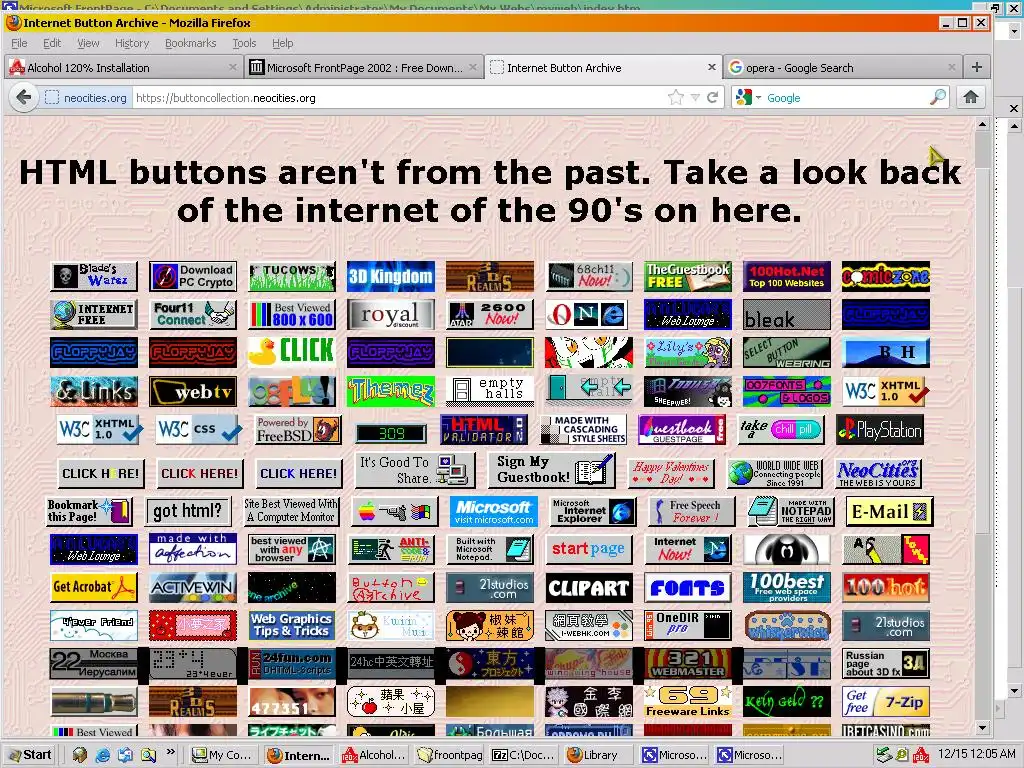Image resolution: width=1024 pixels, height=768 pixels.
Task: Click the red CLICK HERE! button
Action: [200, 473]
